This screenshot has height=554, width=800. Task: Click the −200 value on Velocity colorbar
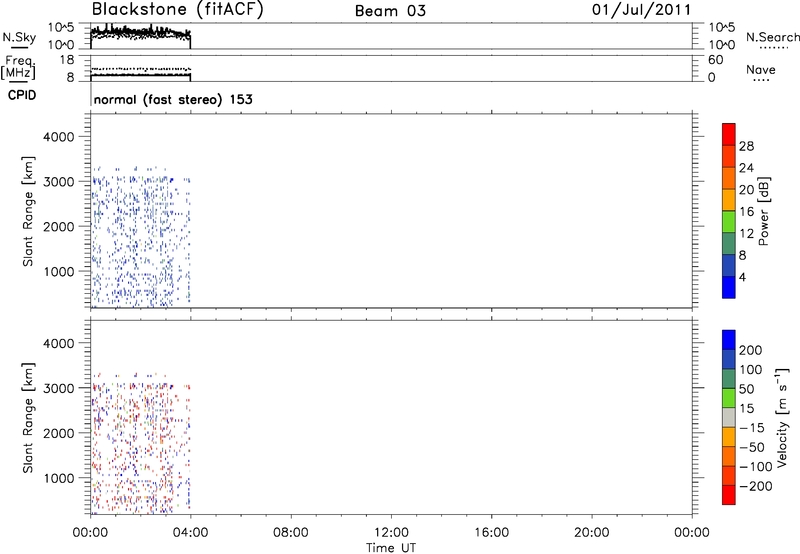point(756,486)
